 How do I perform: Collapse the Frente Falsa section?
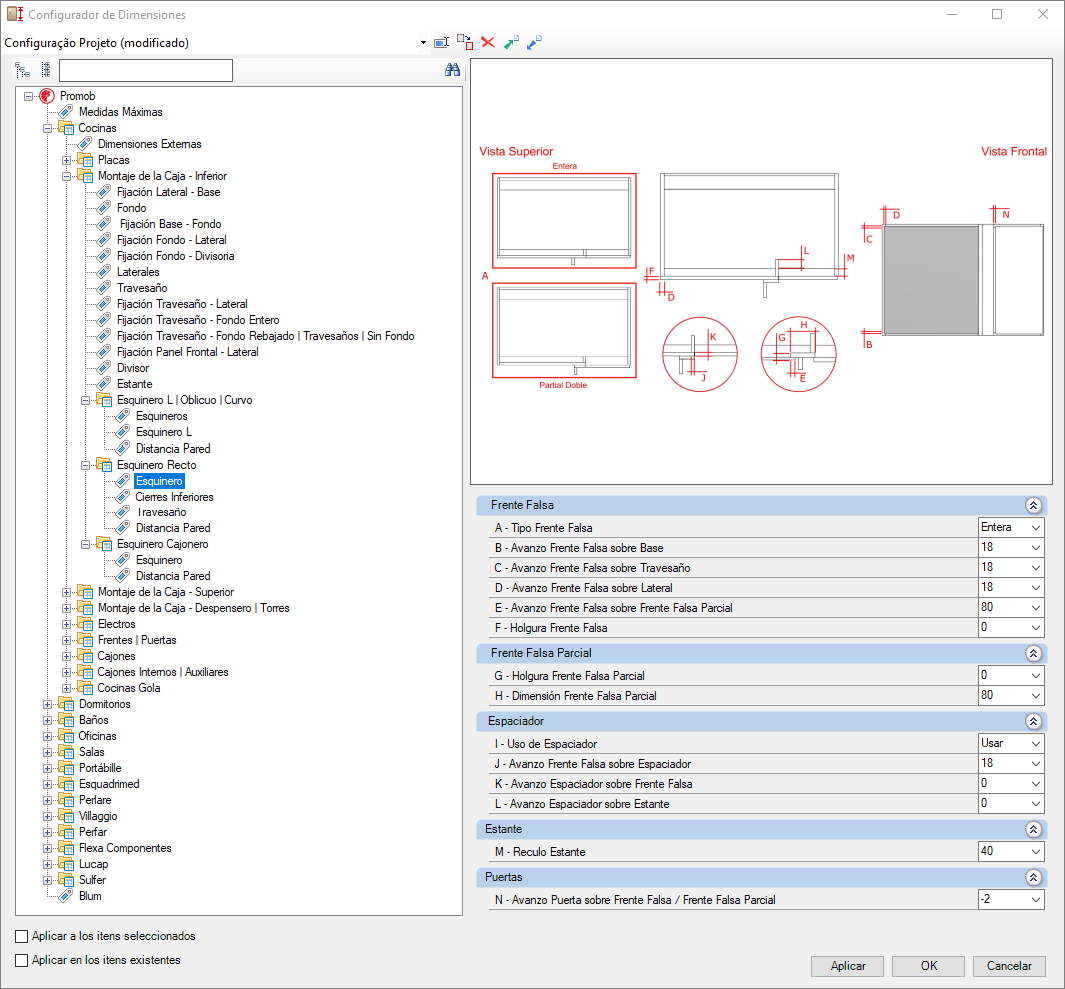pyautogui.click(x=1033, y=505)
